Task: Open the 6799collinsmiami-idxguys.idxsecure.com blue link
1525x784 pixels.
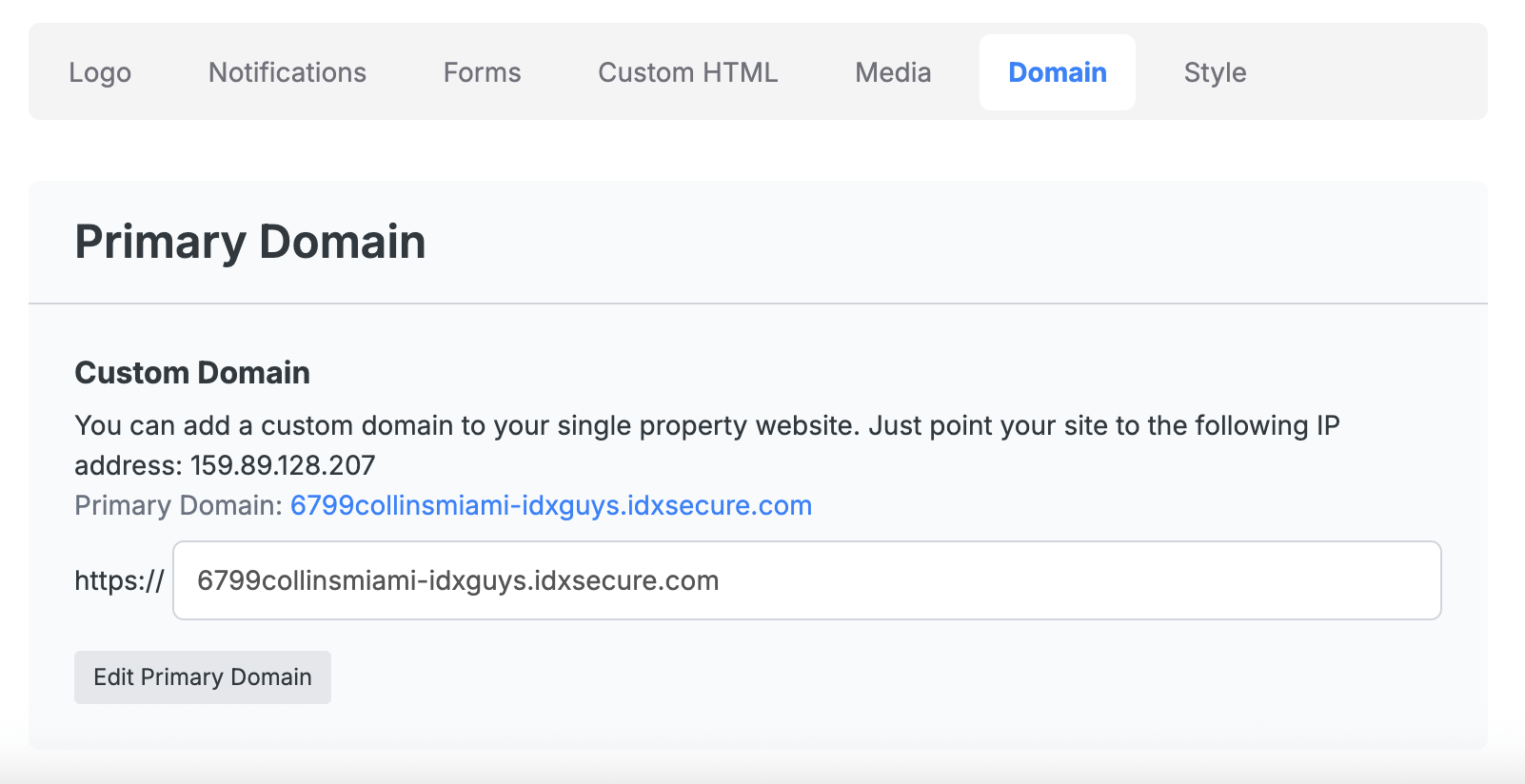Action: point(550,505)
